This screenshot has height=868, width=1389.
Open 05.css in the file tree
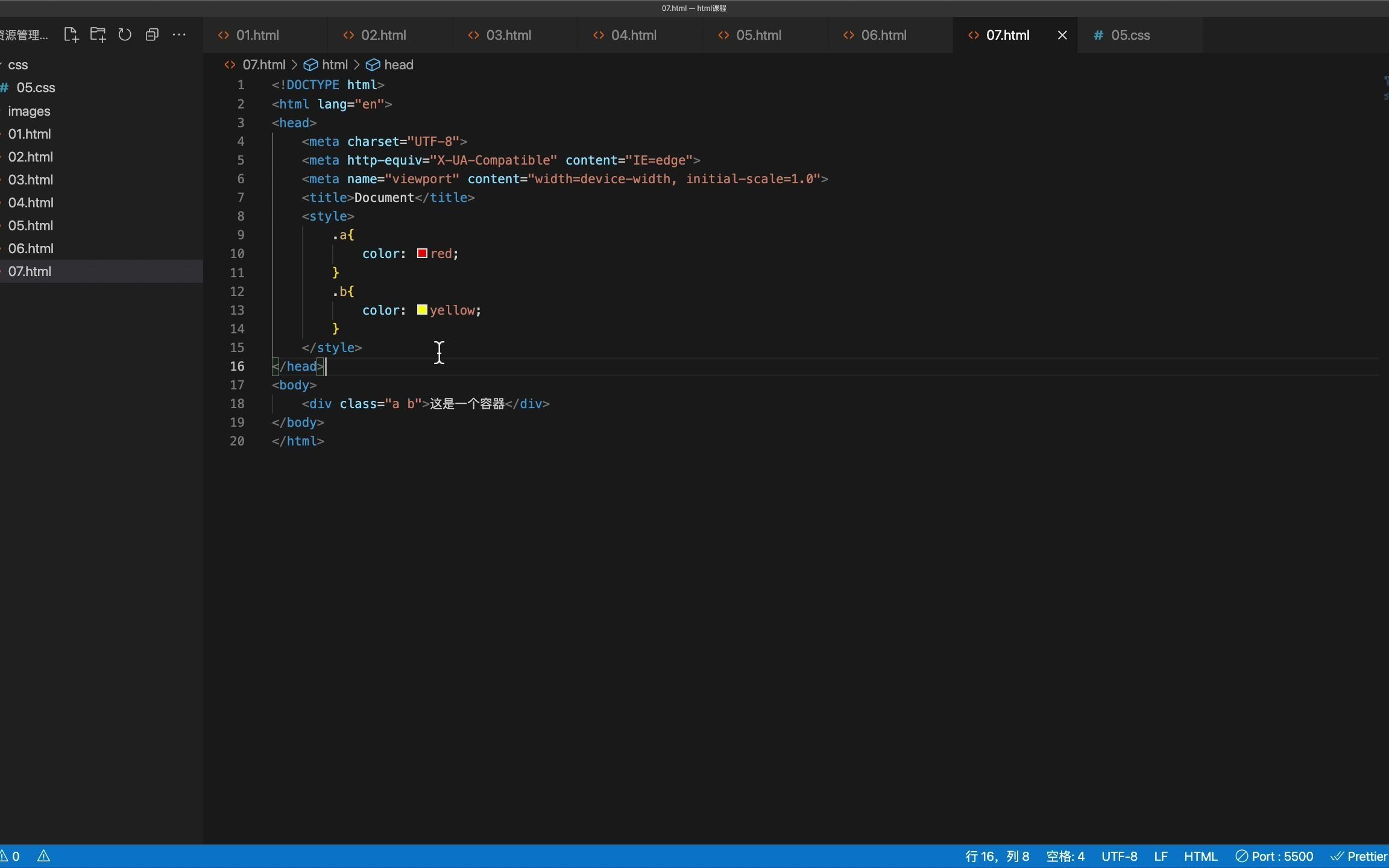click(101, 87)
